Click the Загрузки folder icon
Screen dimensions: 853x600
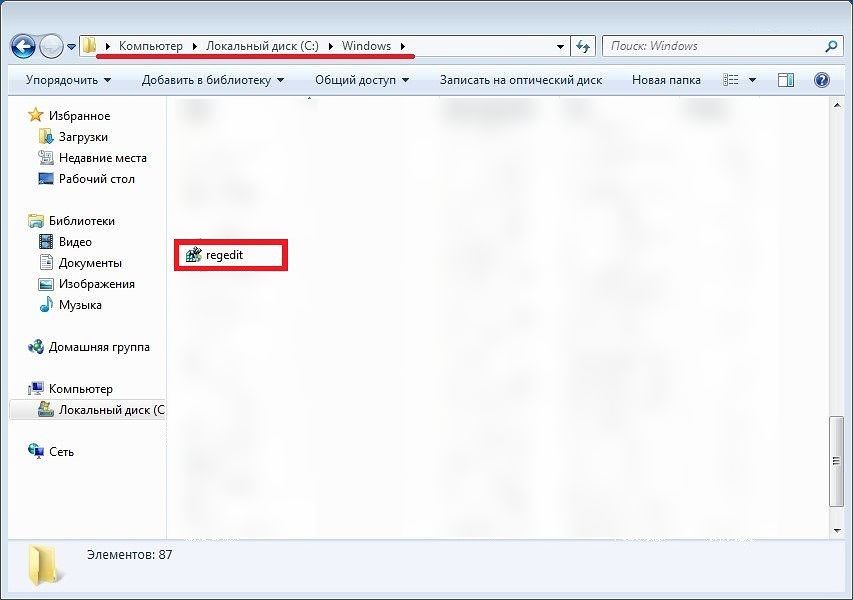[46, 136]
